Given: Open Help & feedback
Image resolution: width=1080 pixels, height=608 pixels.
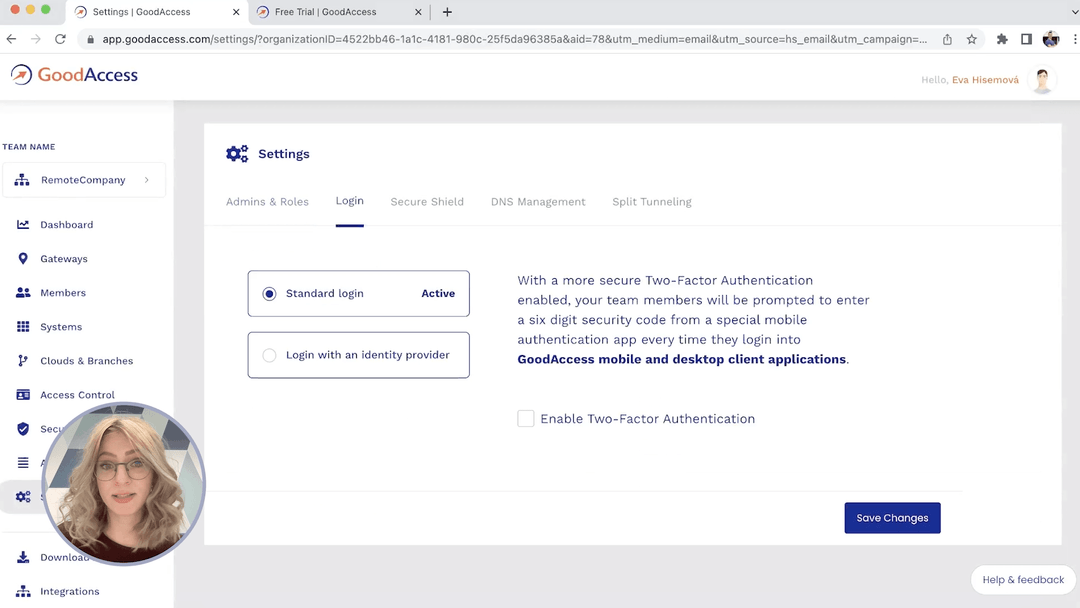Looking at the screenshot, I should 1023,579.
